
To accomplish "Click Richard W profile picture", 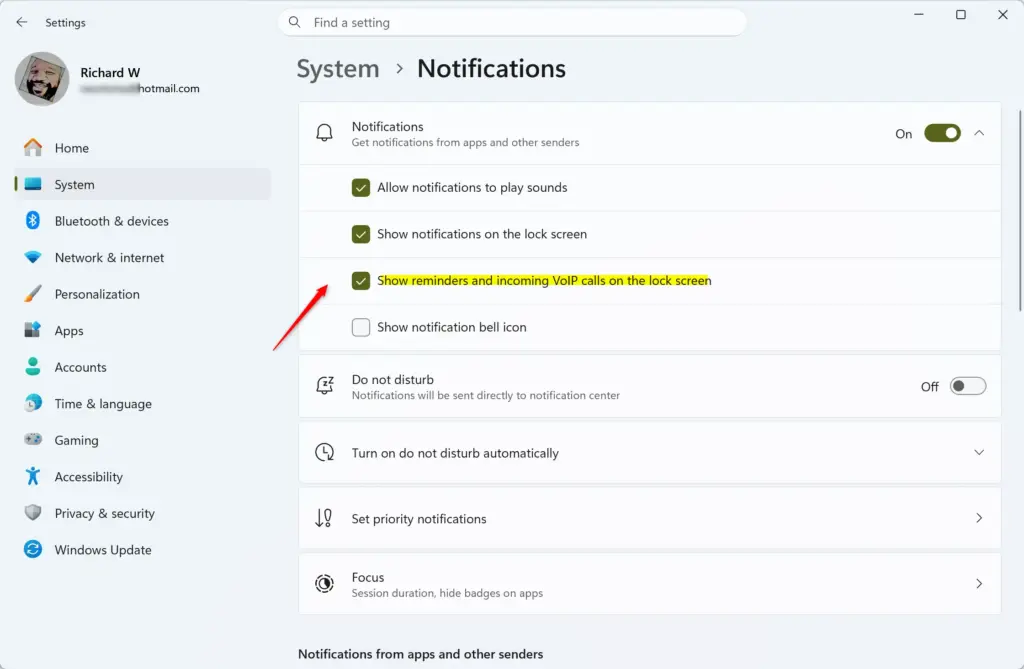I will tap(42, 79).
